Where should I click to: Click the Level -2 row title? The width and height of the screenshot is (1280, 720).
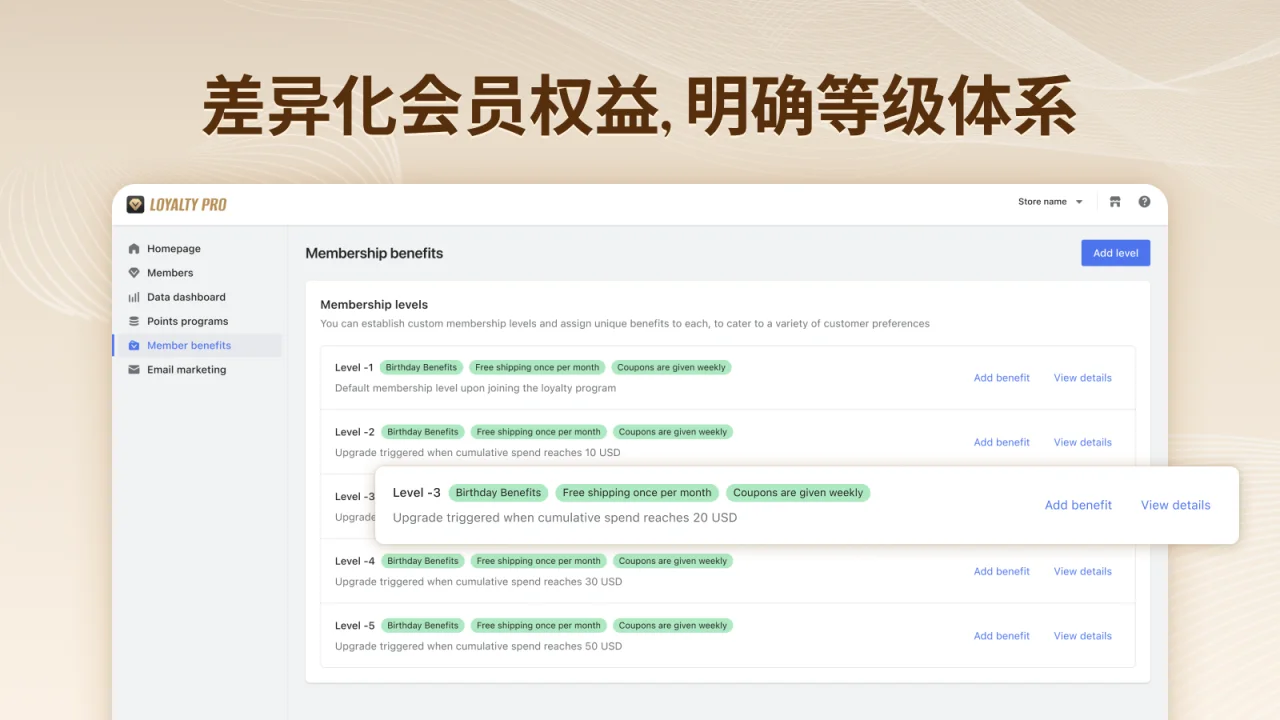(355, 432)
